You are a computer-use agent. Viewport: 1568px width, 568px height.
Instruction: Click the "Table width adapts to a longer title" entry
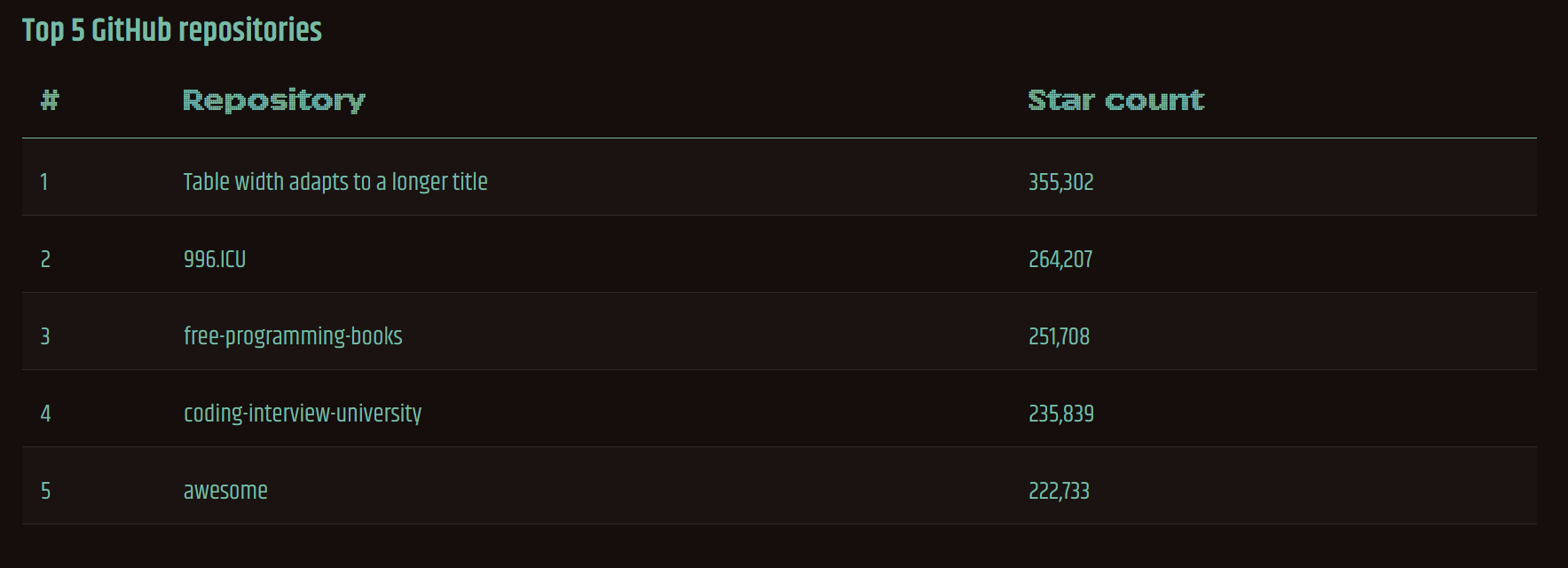[335, 182]
